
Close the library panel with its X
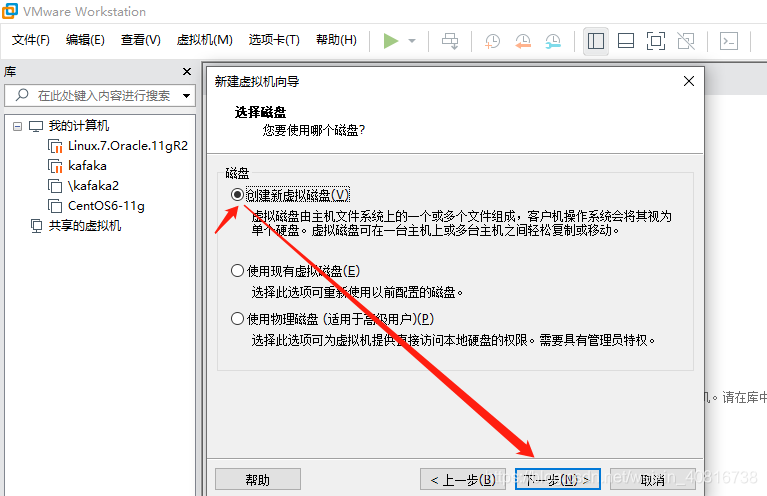pyautogui.click(x=187, y=72)
